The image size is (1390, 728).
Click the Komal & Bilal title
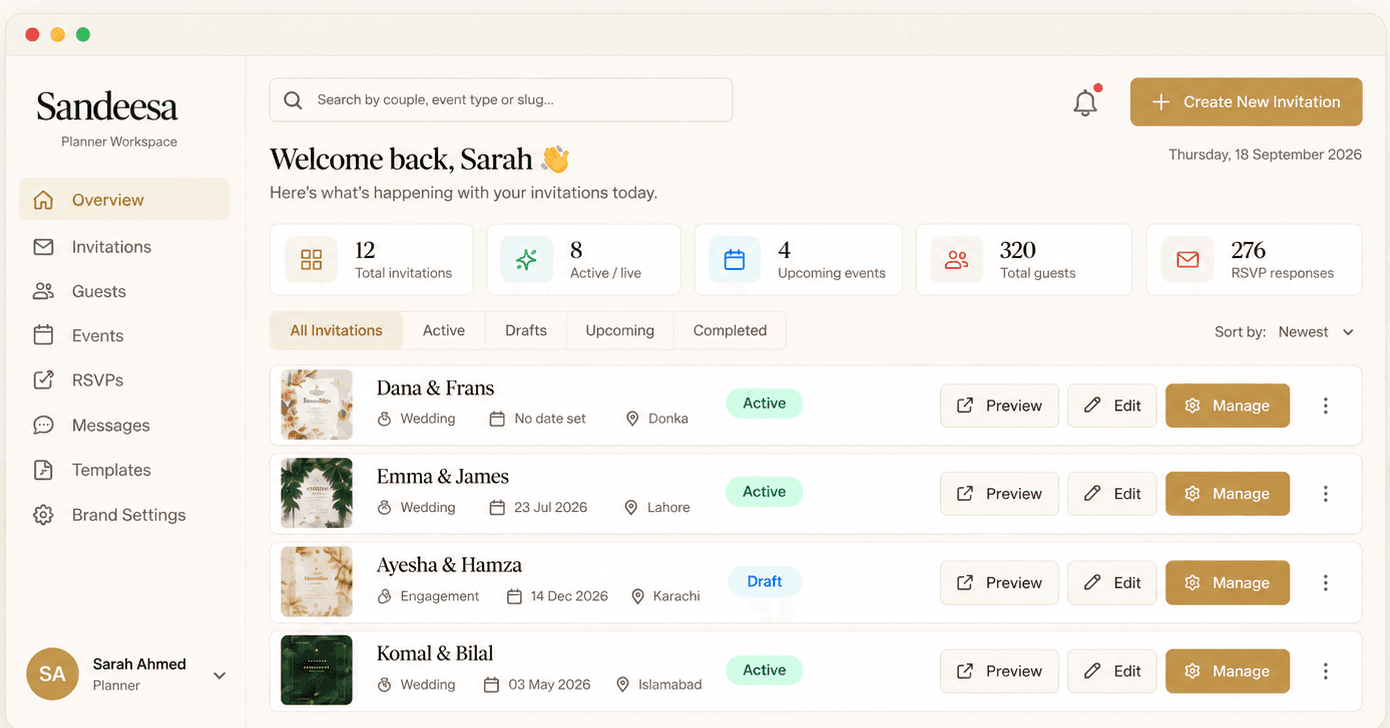435,653
